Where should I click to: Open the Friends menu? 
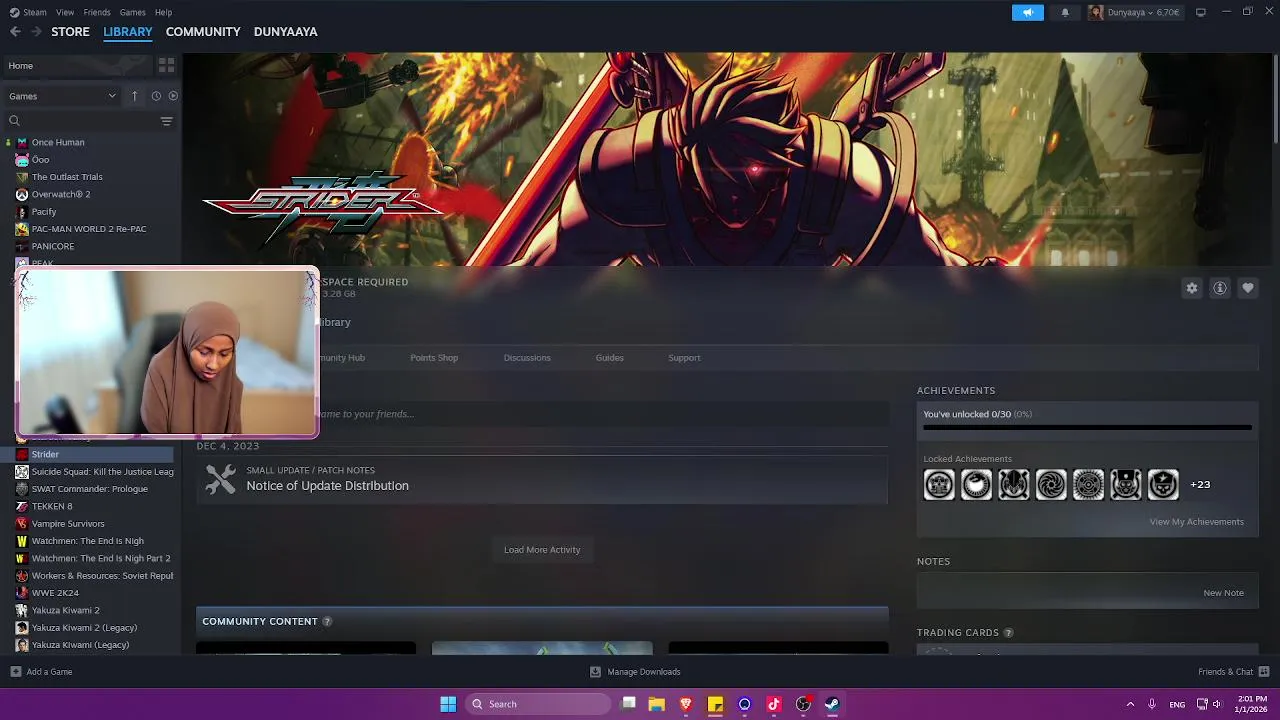click(97, 12)
